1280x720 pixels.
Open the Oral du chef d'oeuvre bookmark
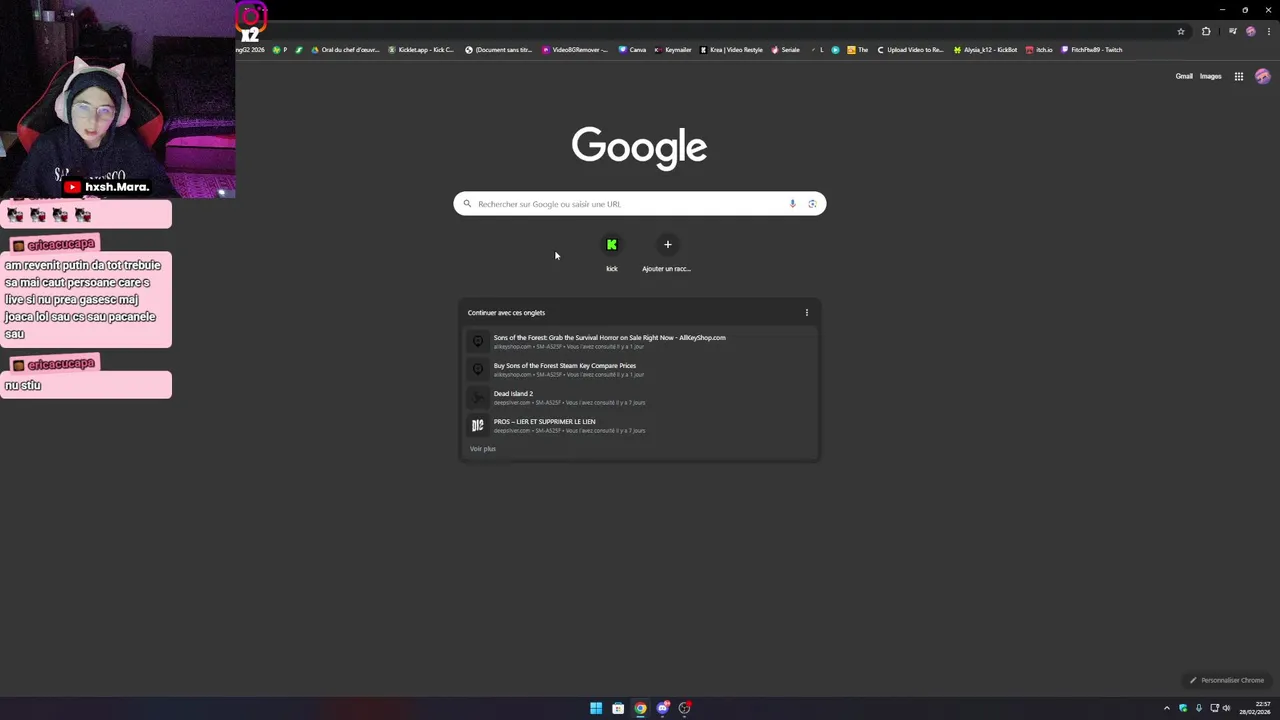346,49
